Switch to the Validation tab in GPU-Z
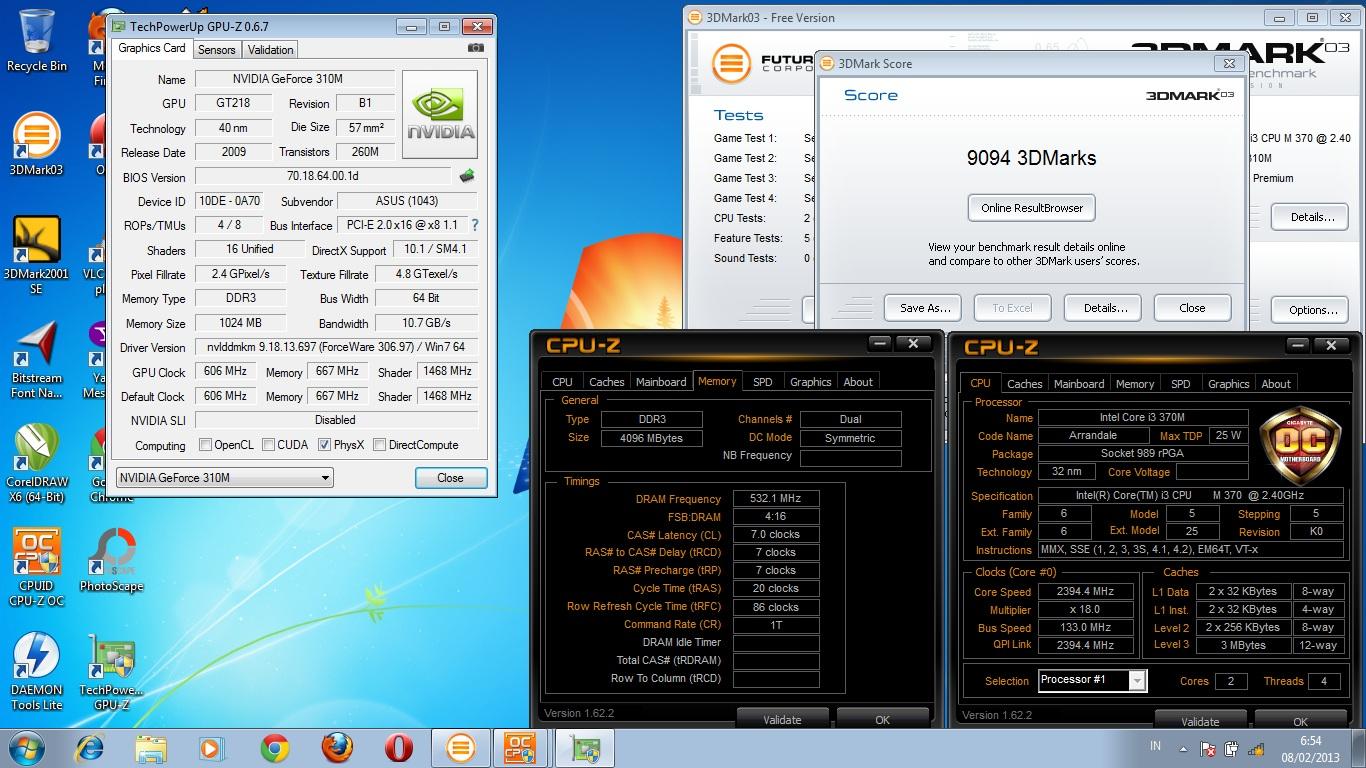 pyautogui.click(x=270, y=49)
